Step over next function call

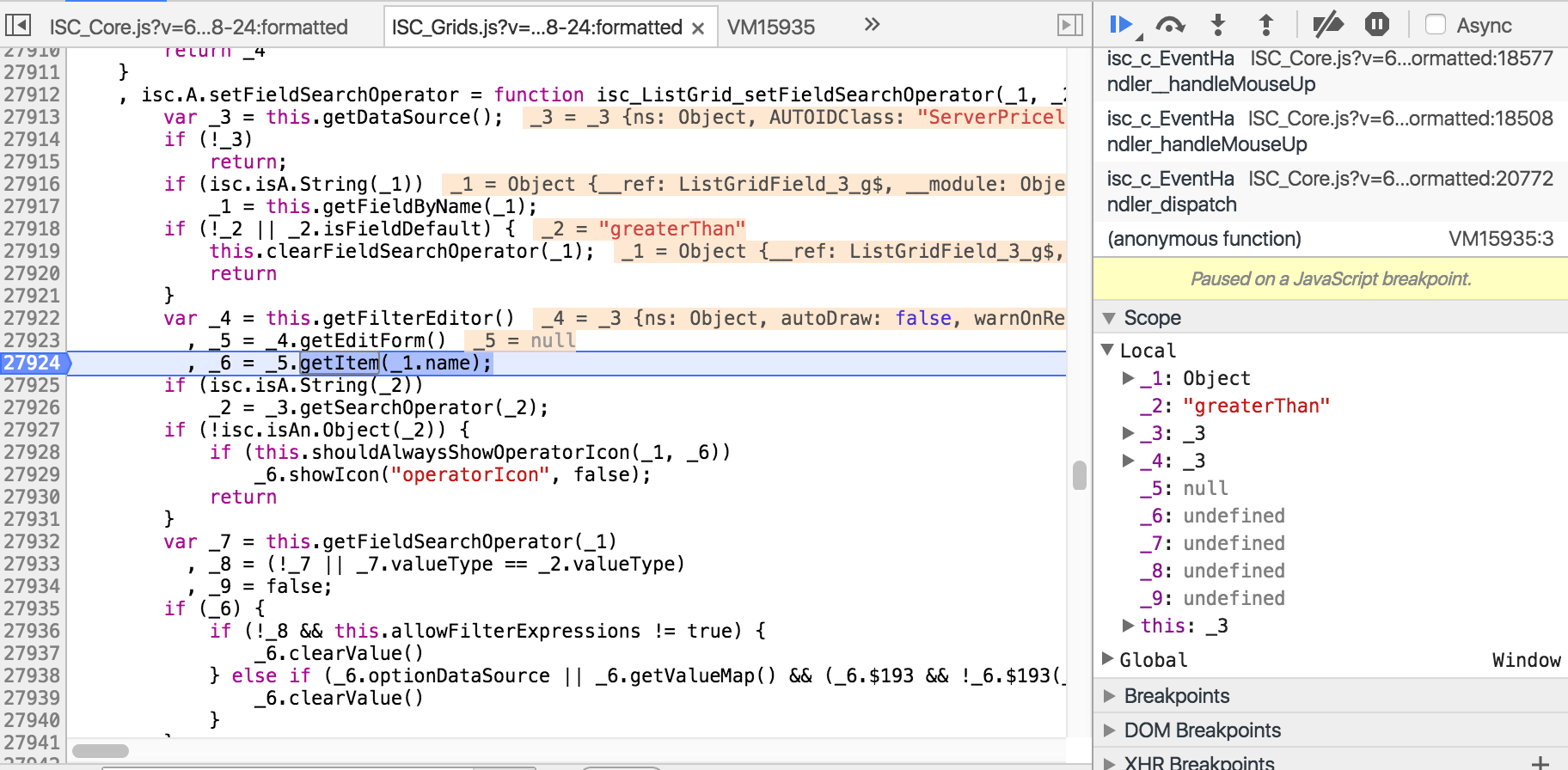point(1170,25)
